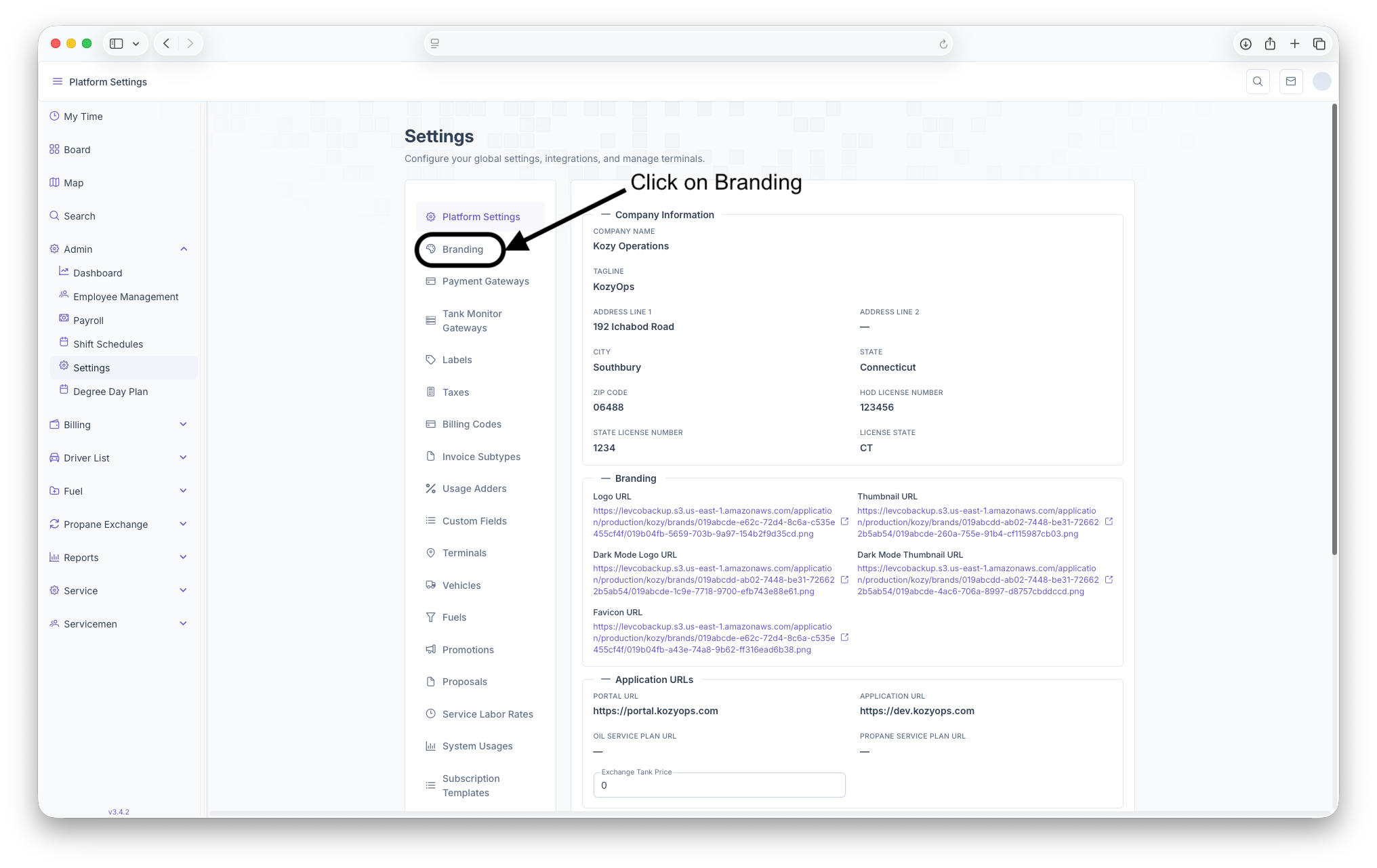Open external link icon beside Dark Mode Thumbnail URL

pyautogui.click(x=1109, y=580)
